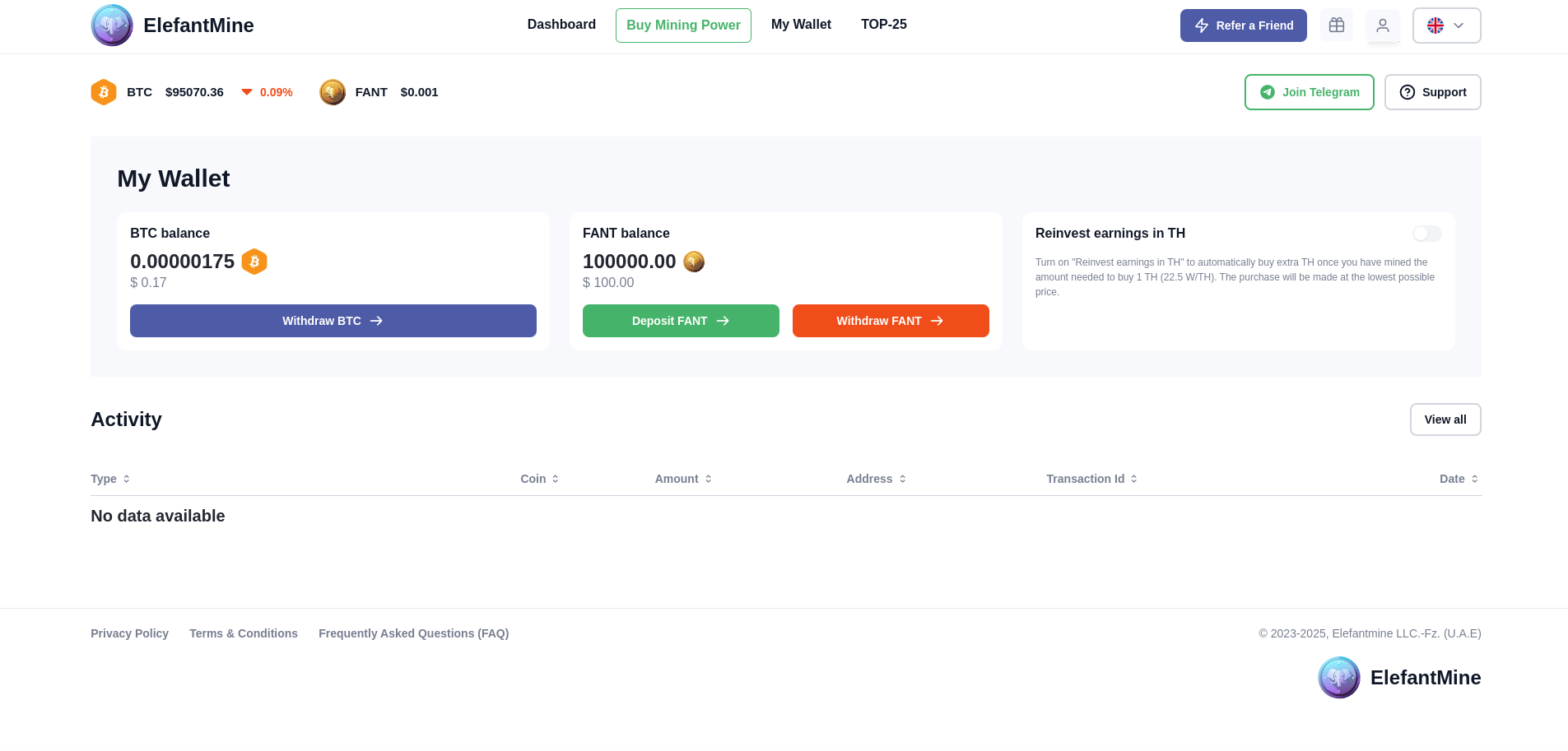
Task: Go to the Dashboard nav item
Action: [561, 25]
